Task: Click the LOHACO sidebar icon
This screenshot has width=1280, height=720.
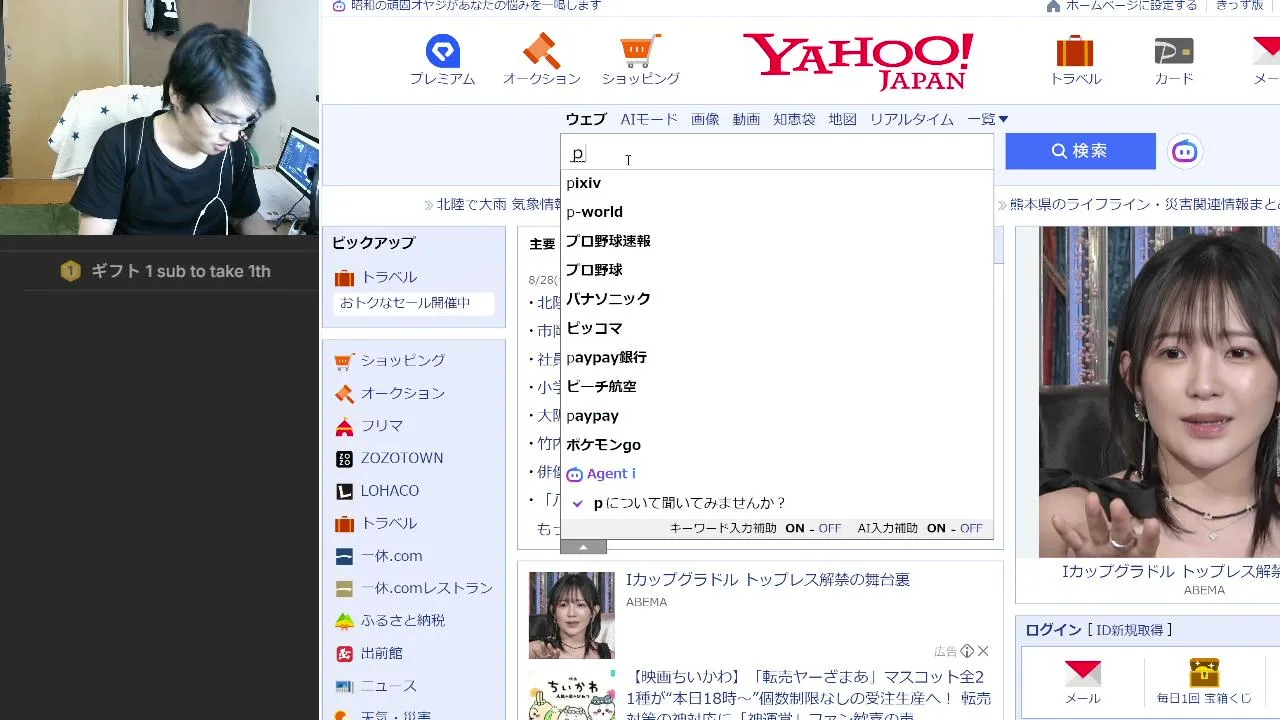Action: tap(345, 491)
